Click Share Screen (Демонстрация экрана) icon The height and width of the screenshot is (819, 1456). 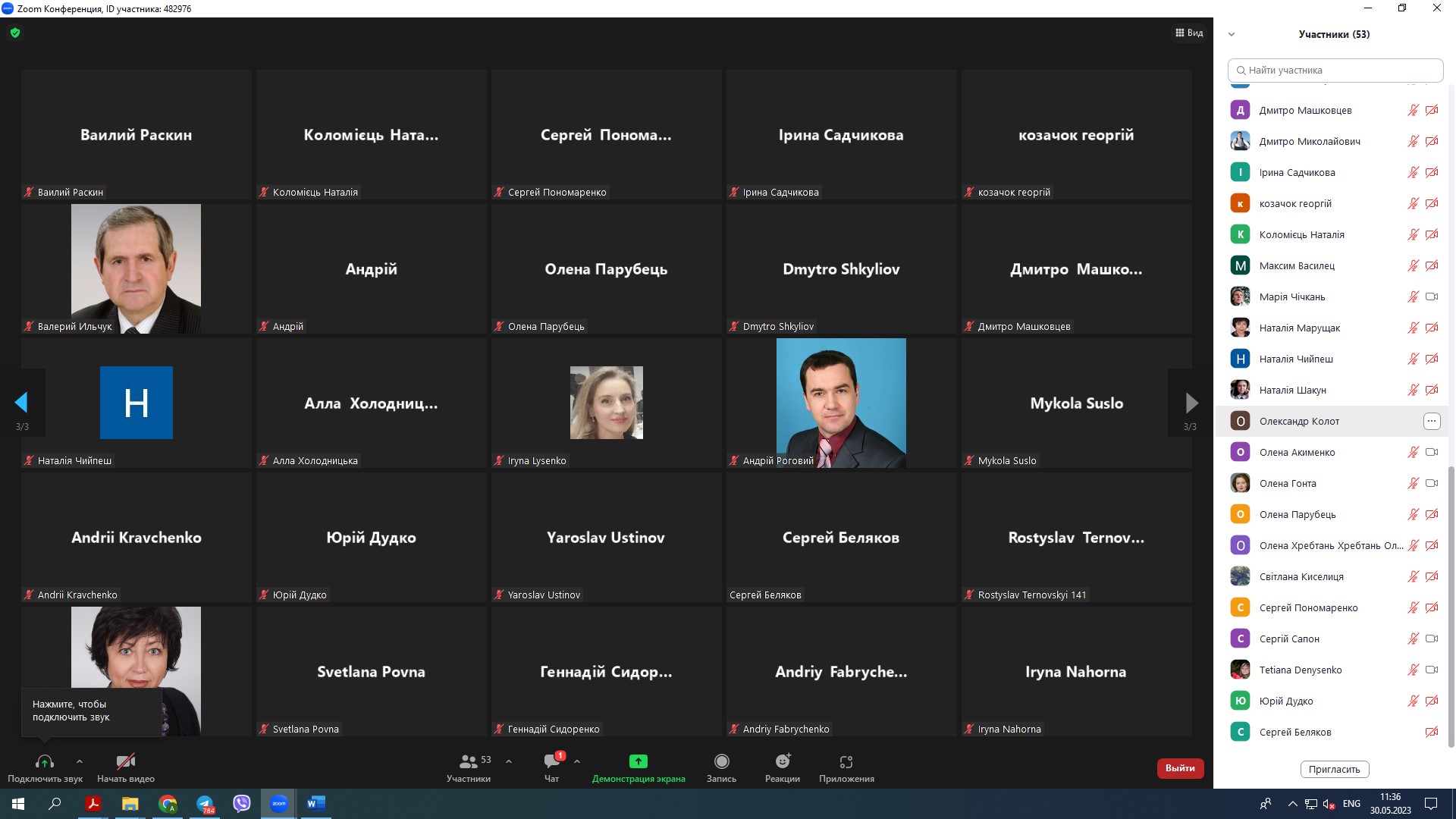click(638, 761)
